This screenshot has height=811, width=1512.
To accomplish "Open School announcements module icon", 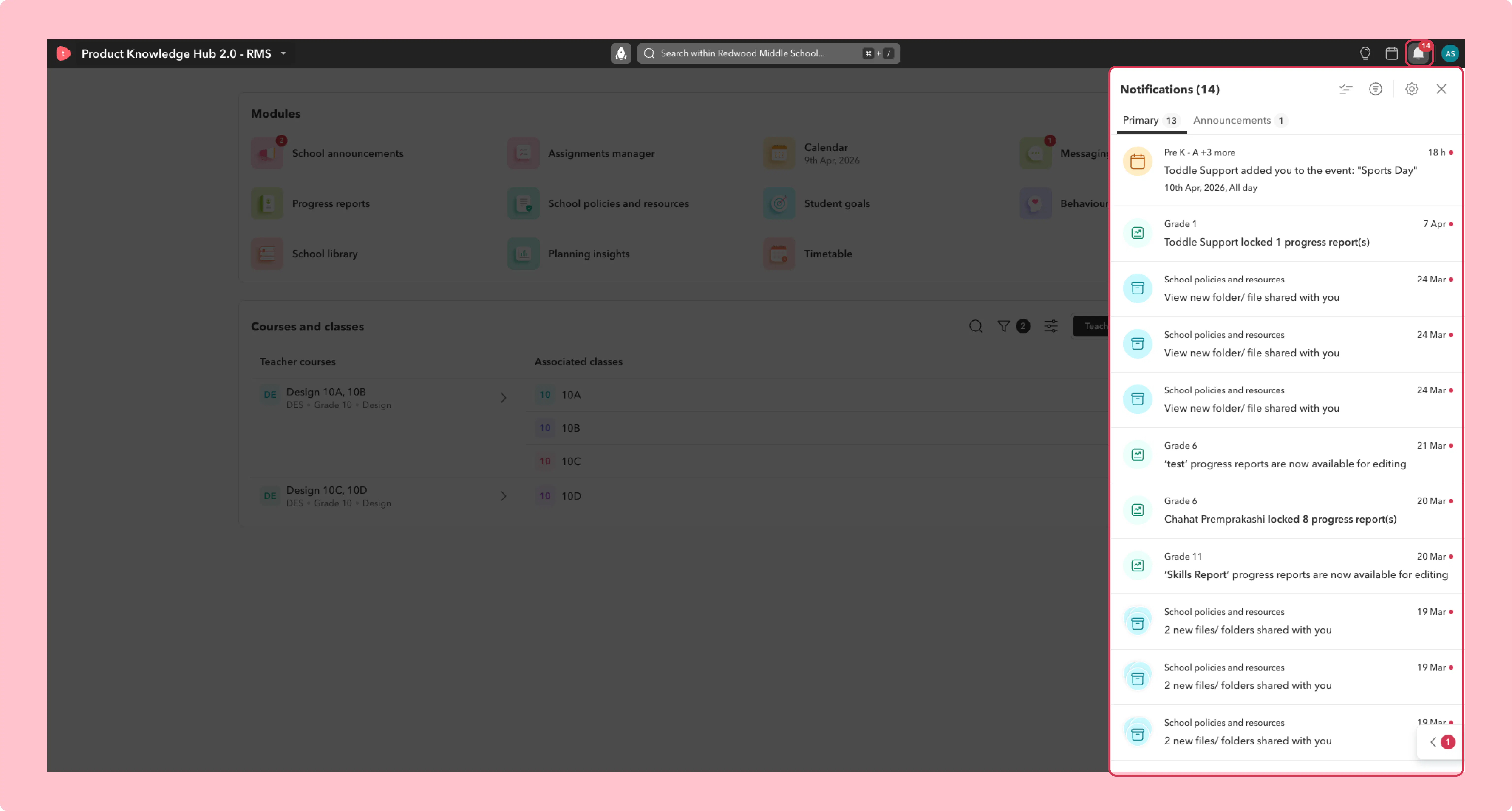I will point(267,153).
